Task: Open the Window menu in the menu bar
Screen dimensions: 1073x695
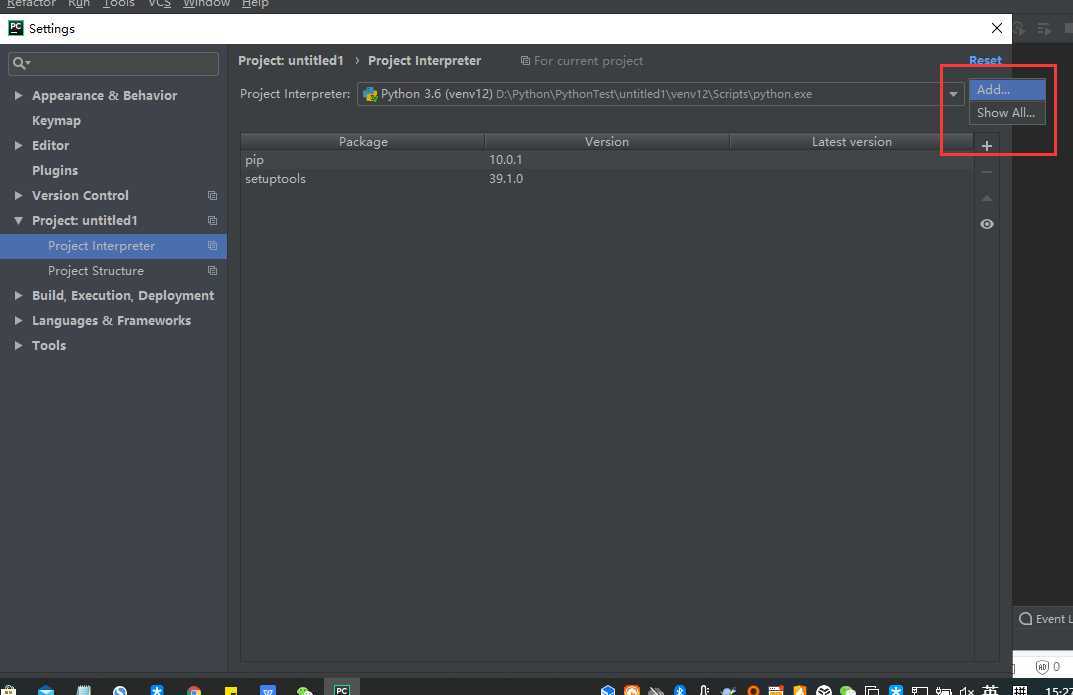Action: (206, 4)
